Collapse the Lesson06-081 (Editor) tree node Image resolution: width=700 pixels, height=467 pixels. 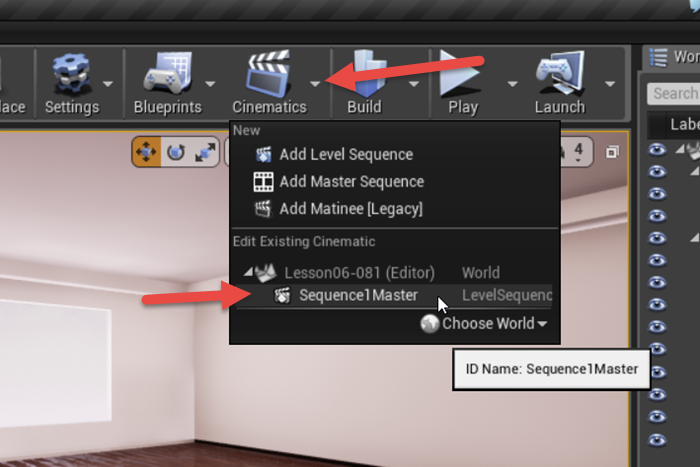point(248,272)
